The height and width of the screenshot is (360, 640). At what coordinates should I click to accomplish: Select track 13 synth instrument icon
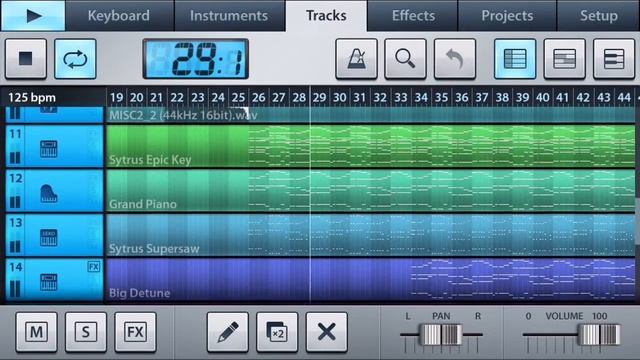point(49,238)
